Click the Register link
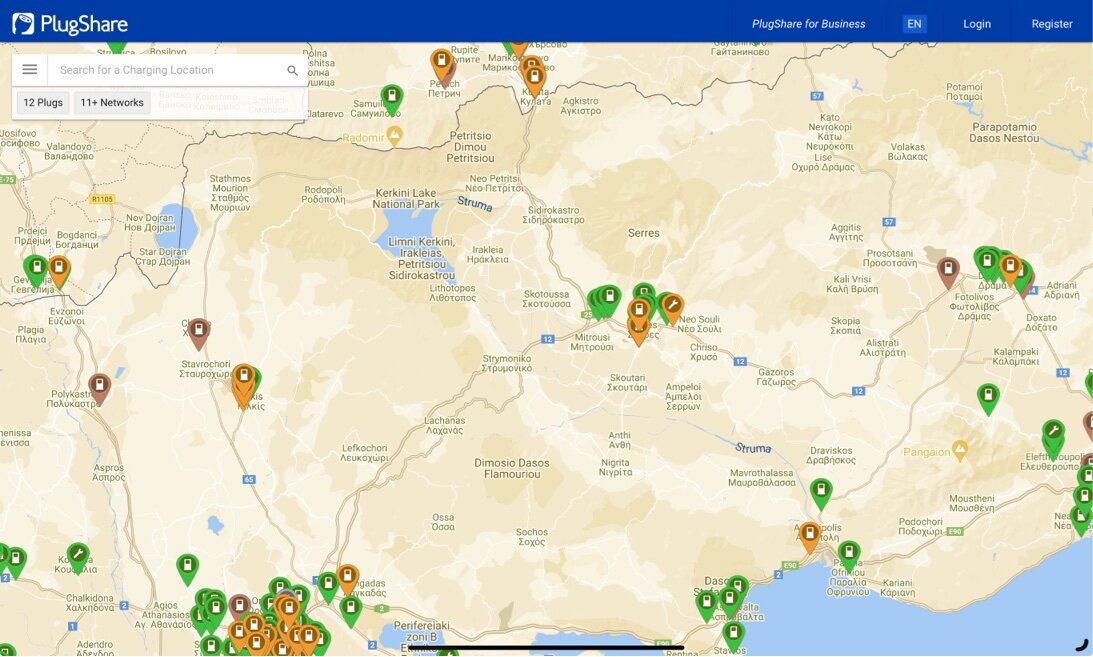 click(x=1052, y=24)
